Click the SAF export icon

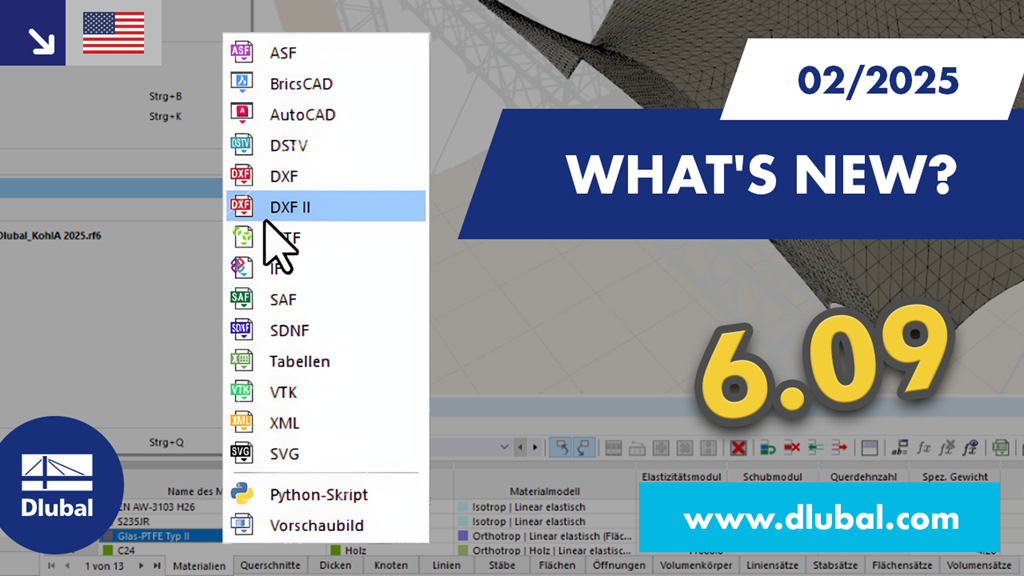tap(242, 299)
